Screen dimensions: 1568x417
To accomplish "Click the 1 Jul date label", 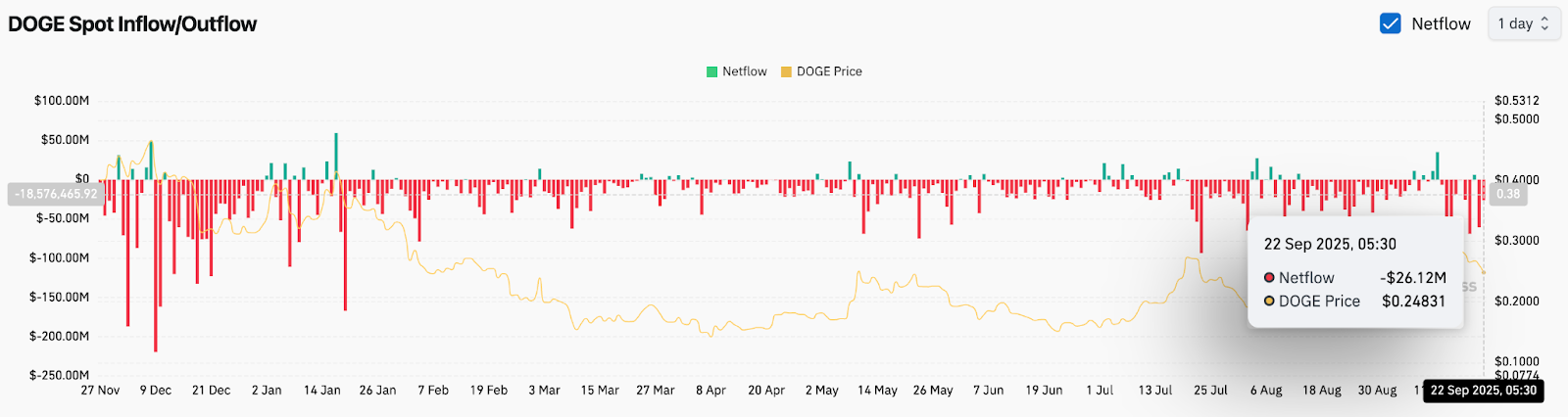I will pos(1100,391).
